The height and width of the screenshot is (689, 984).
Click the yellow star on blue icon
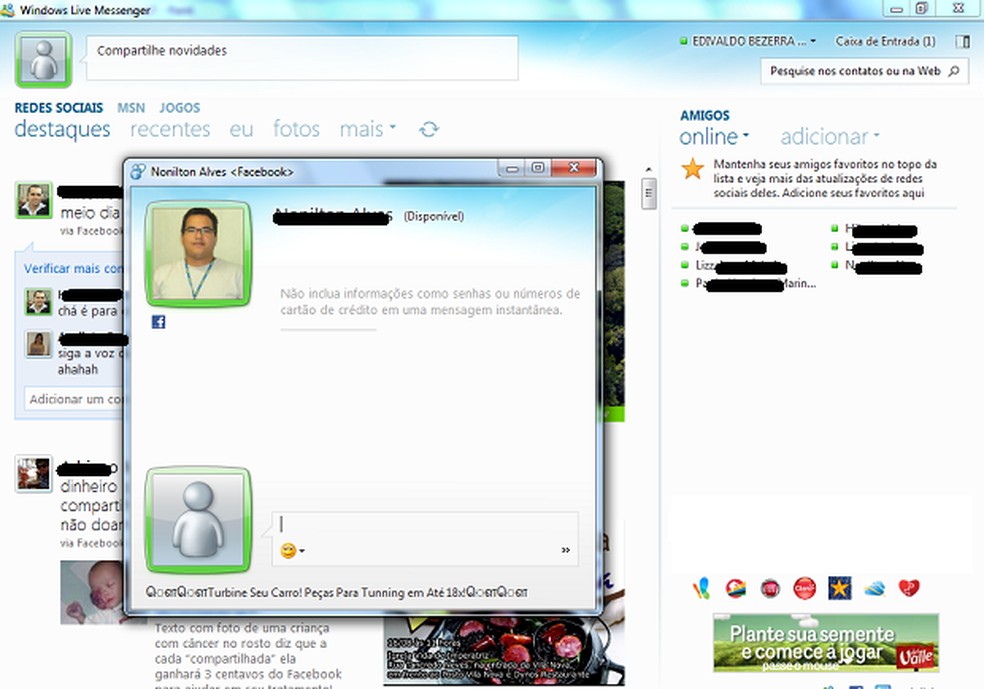840,589
